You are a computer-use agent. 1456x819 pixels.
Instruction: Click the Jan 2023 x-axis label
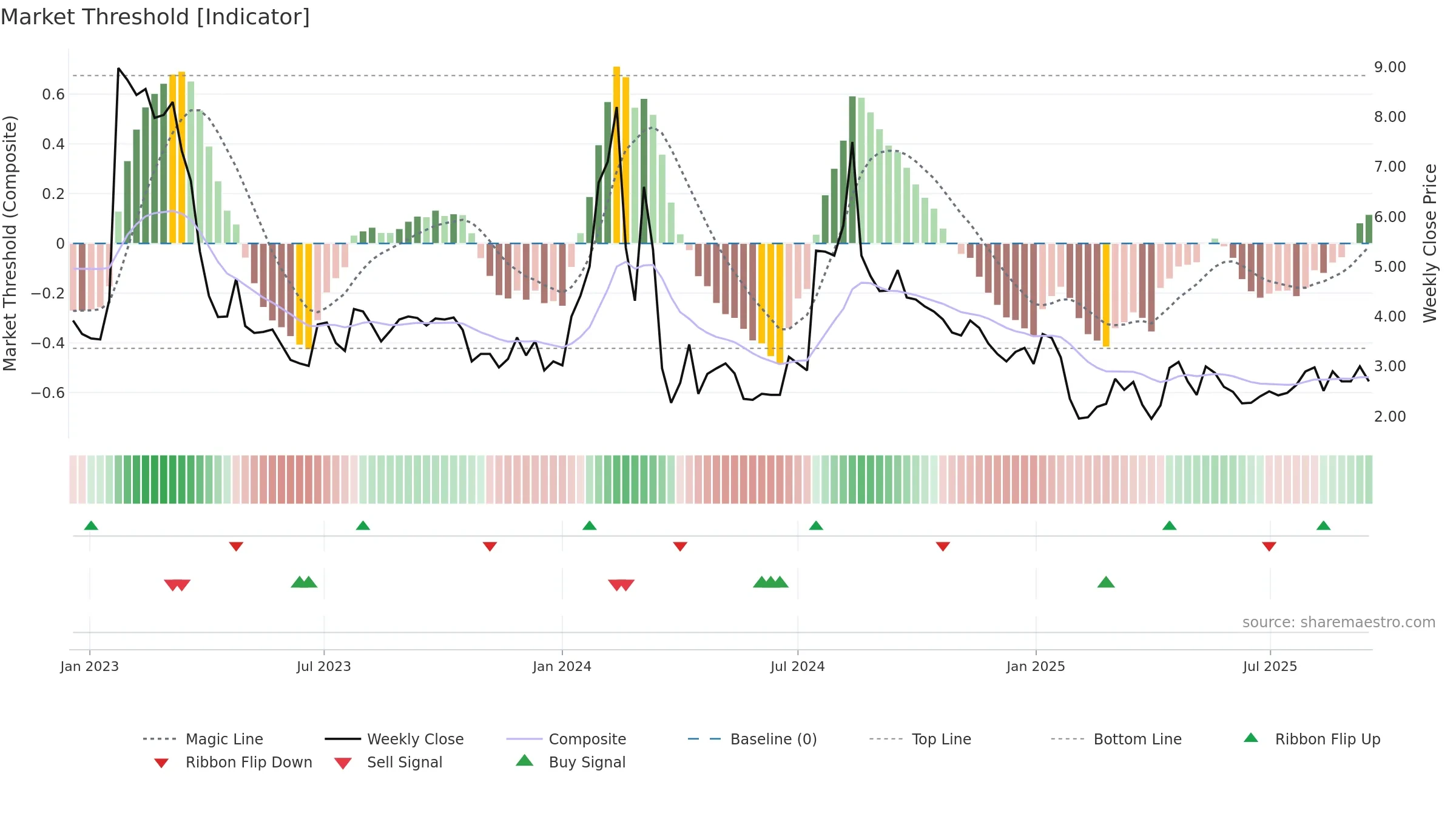pos(90,667)
